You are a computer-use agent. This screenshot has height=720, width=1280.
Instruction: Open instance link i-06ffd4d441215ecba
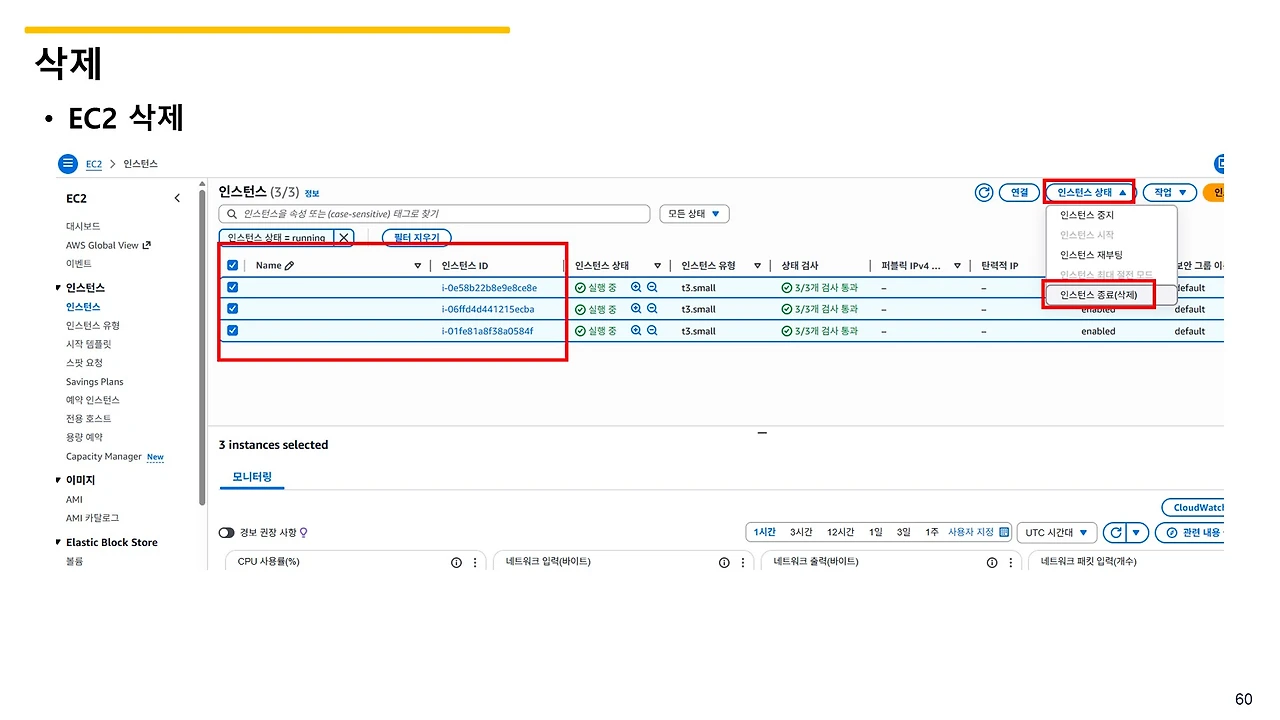[x=488, y=310]
